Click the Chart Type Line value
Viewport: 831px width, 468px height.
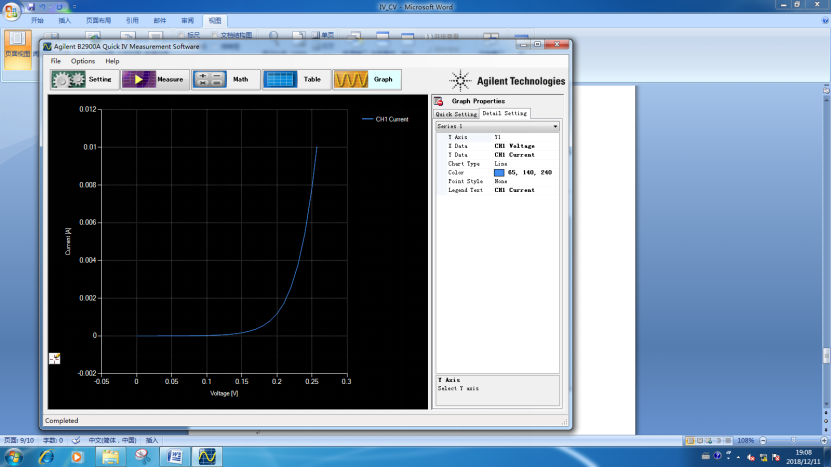501,164
